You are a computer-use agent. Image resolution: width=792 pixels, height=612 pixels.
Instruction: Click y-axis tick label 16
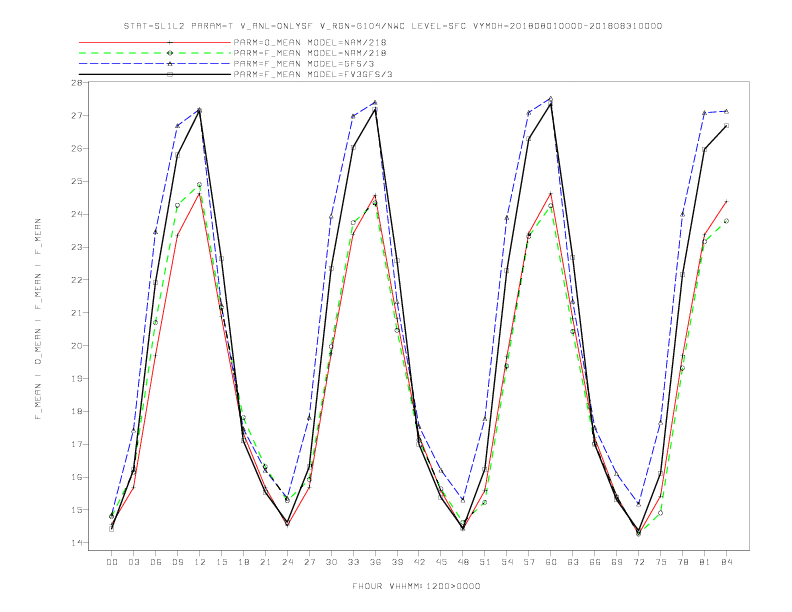(x=76, y=477)
